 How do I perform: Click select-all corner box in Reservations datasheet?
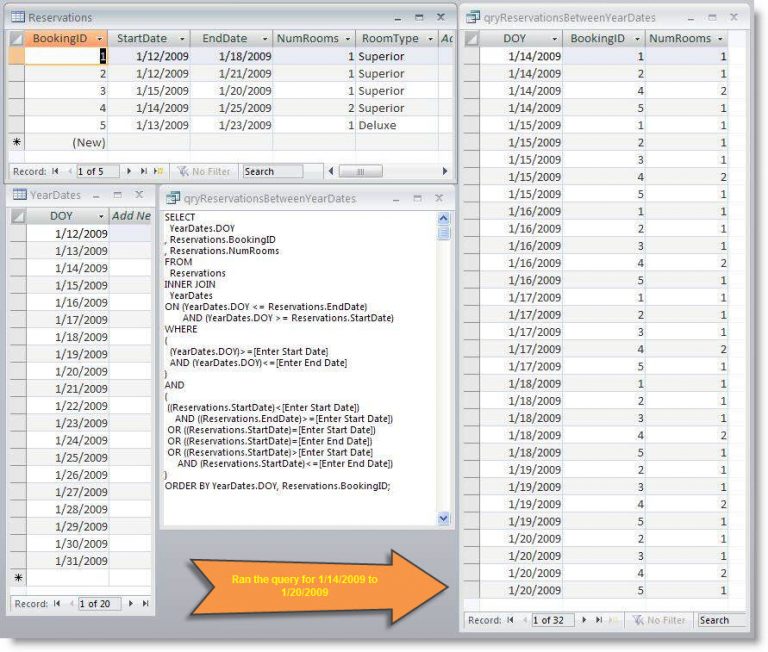pyautogui.click(x=16, y=38)
